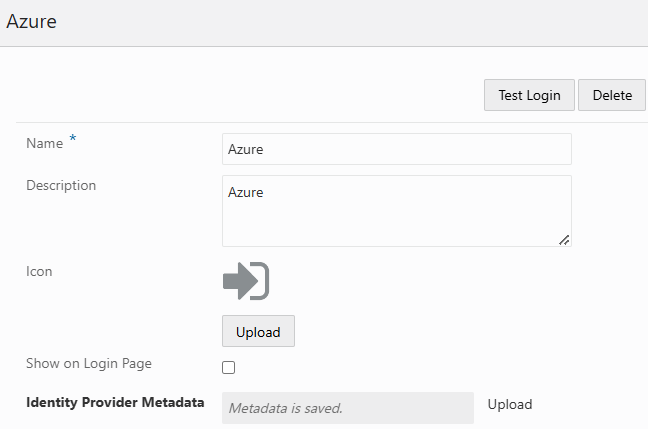Viewport: 648px width, 429px height.
Task: Click the Identity Provider Metadata label
Action: pos(115,403)
